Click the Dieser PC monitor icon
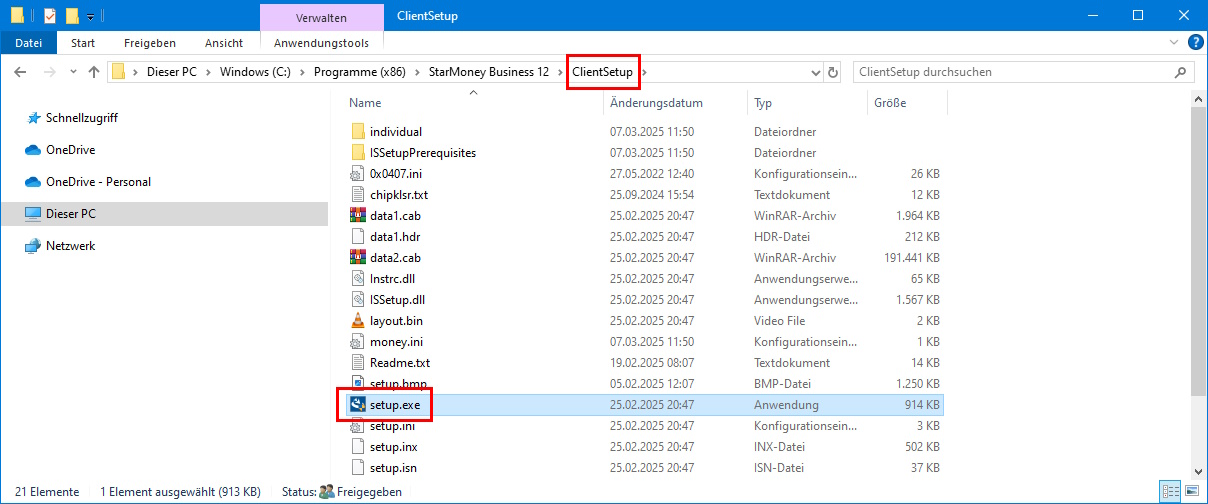1208x504 pixels. click(x=33, y=214)
